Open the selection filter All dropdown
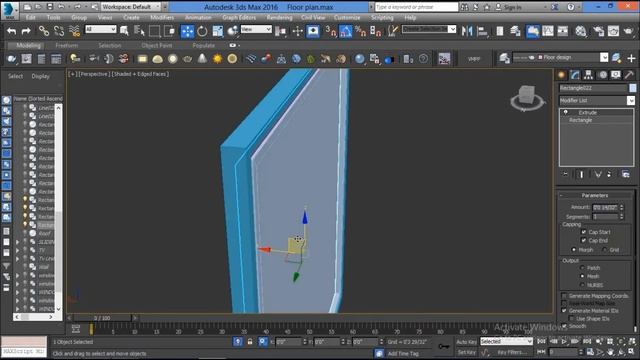 tap(101, 29)
